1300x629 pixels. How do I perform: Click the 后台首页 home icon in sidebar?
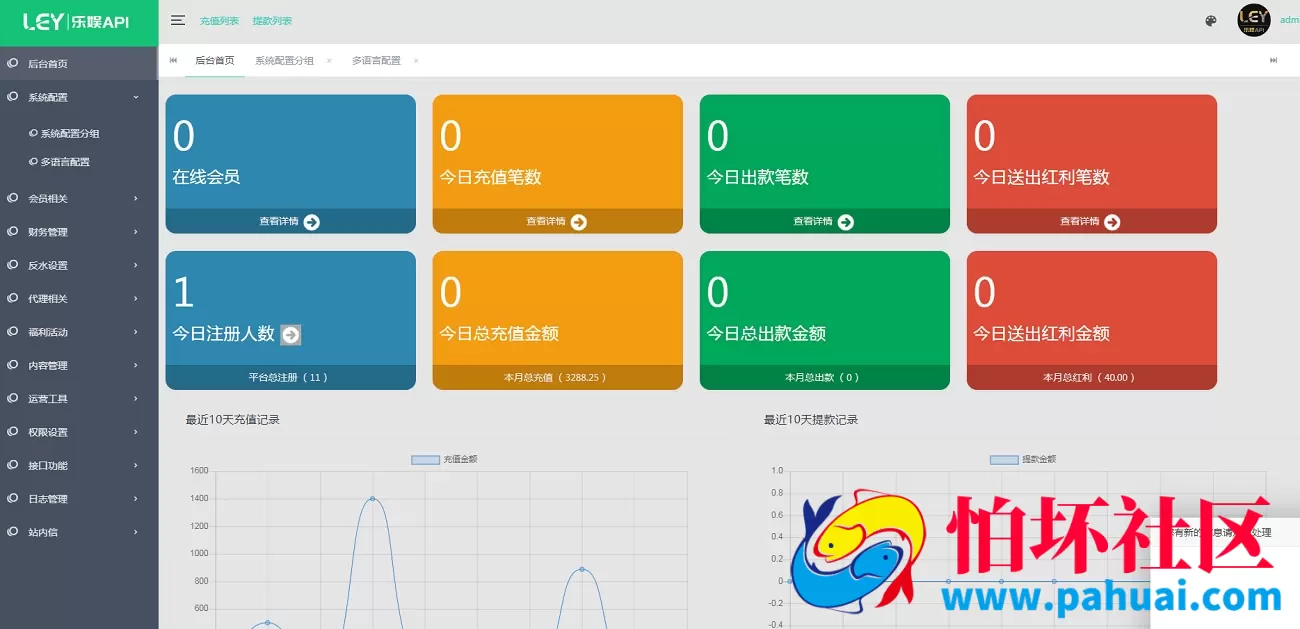[x=14, y=61]
